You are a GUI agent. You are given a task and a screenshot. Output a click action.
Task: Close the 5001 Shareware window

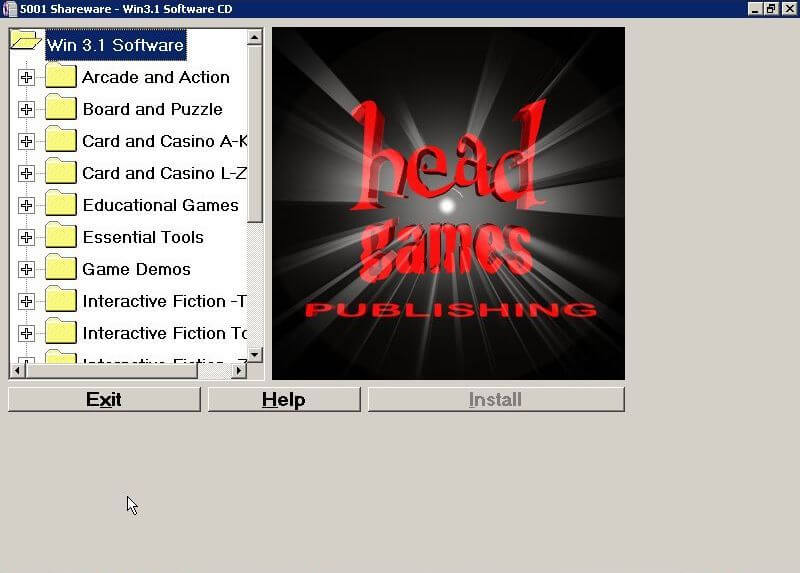(789, 9)
